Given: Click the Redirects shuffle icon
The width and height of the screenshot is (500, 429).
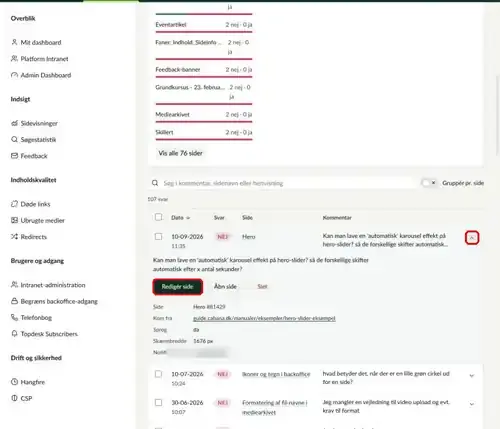Looking at the screenshot, I should [x=14, y=237].
